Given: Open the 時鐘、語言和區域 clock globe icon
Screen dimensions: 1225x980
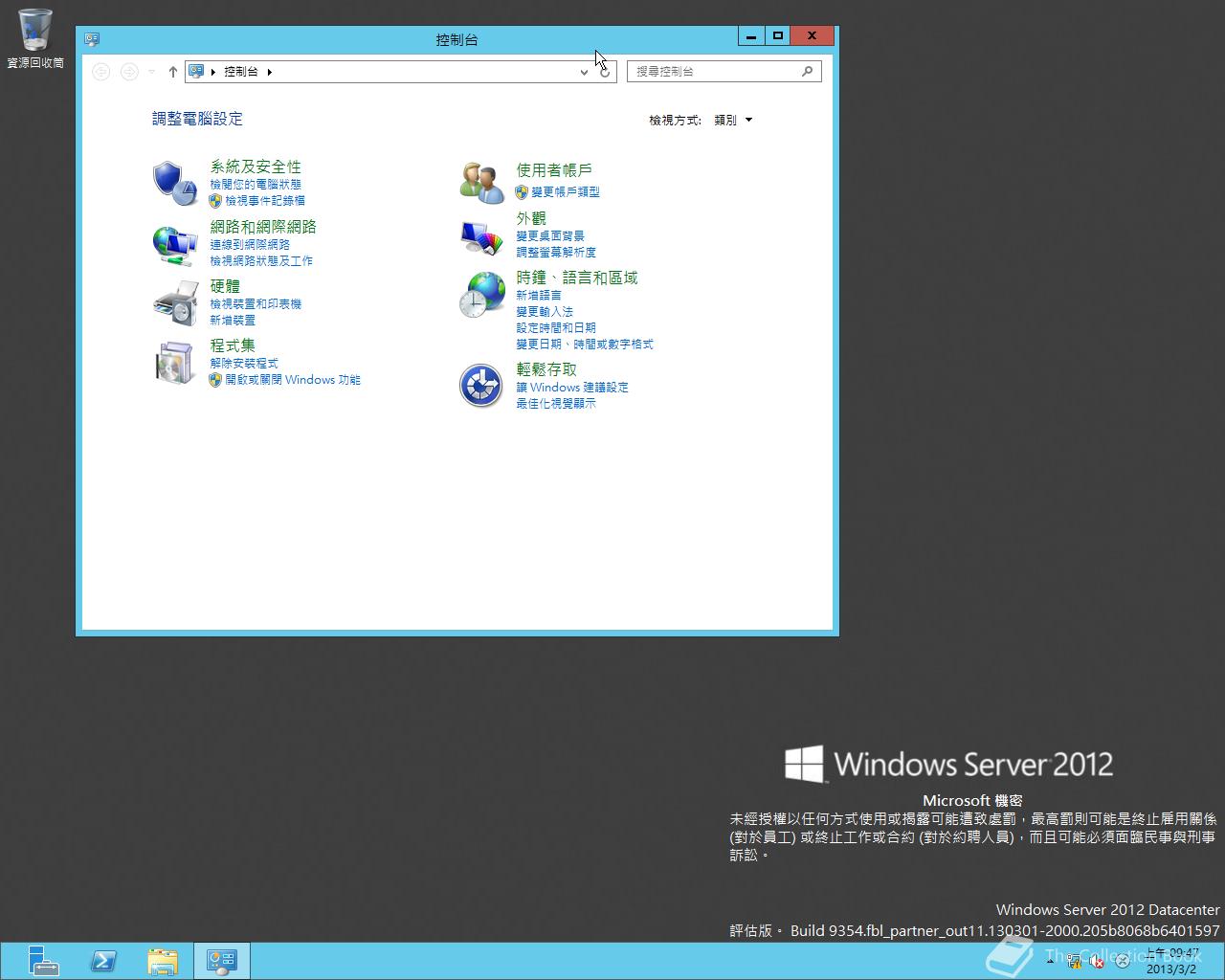Looking at the screenshot, I should [x=481, y=295].
